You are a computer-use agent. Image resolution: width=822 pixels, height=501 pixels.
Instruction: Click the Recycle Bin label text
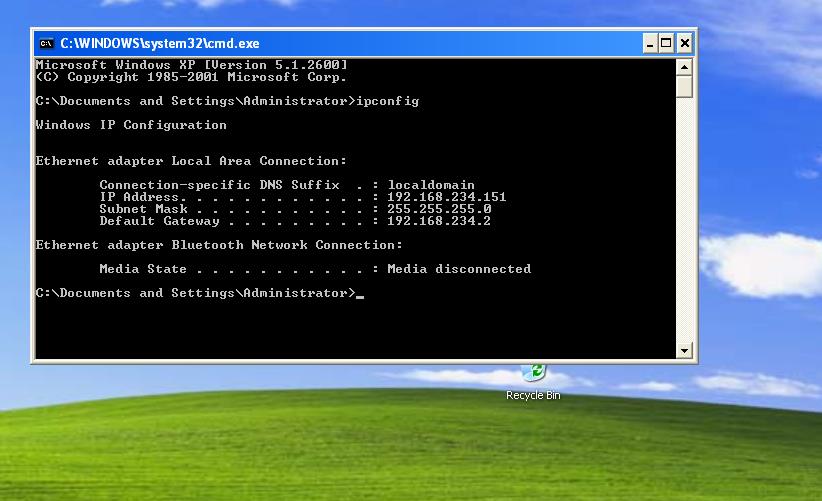coord(533,395)
